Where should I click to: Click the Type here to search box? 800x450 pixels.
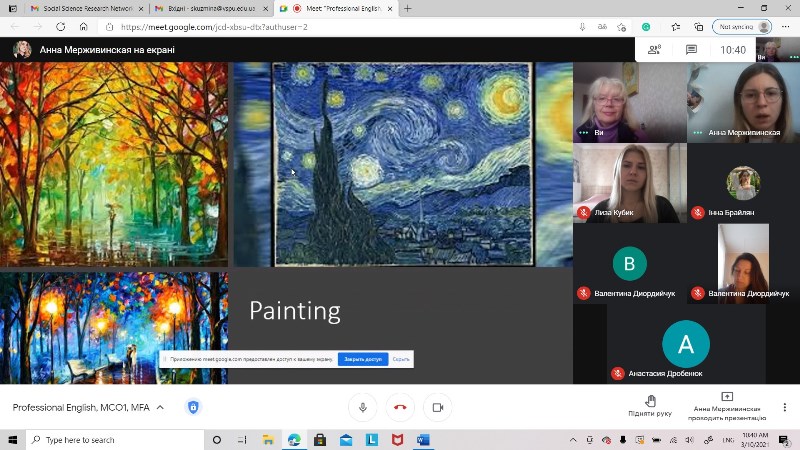(x=115, y=440)
